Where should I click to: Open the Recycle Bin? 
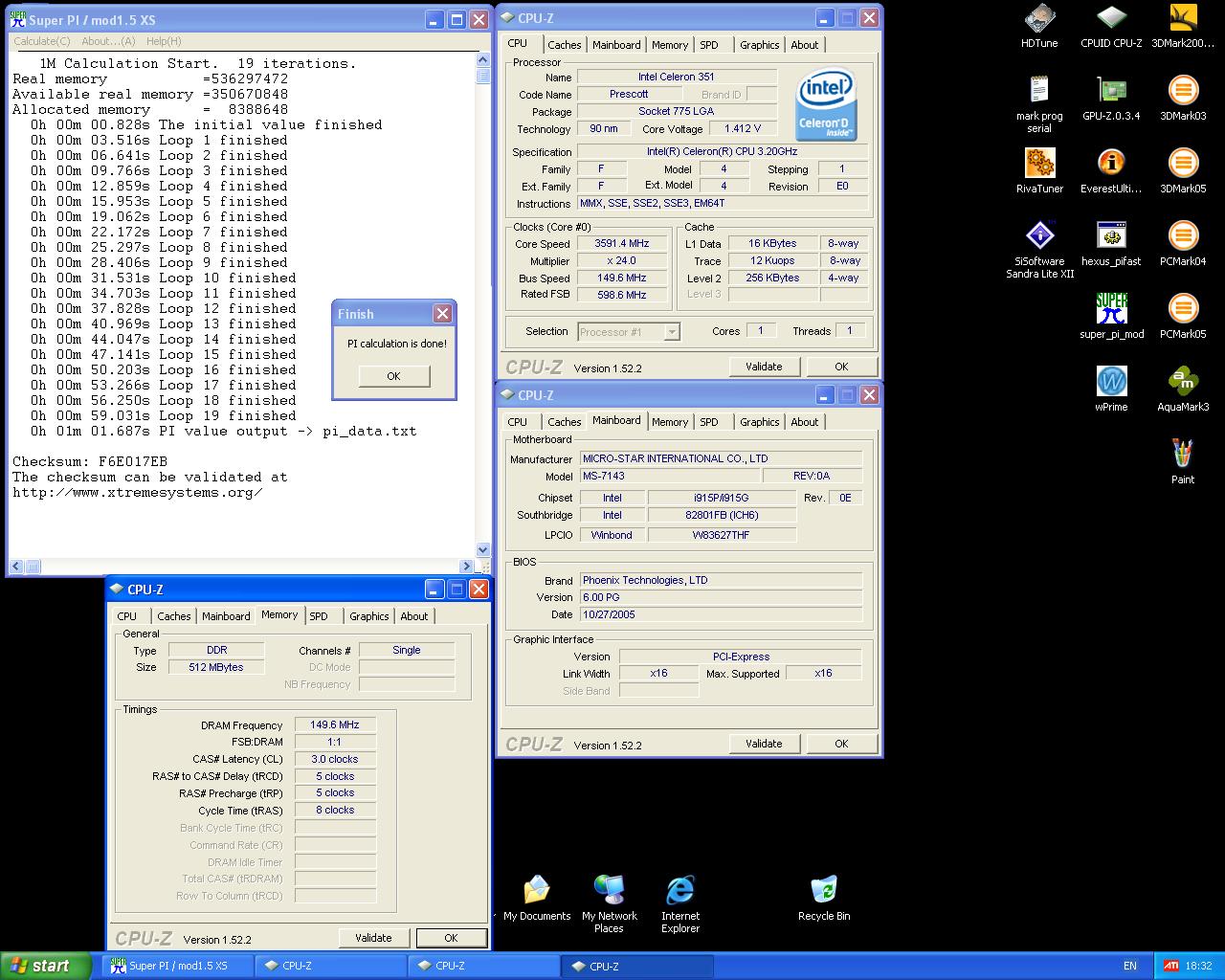824,899
